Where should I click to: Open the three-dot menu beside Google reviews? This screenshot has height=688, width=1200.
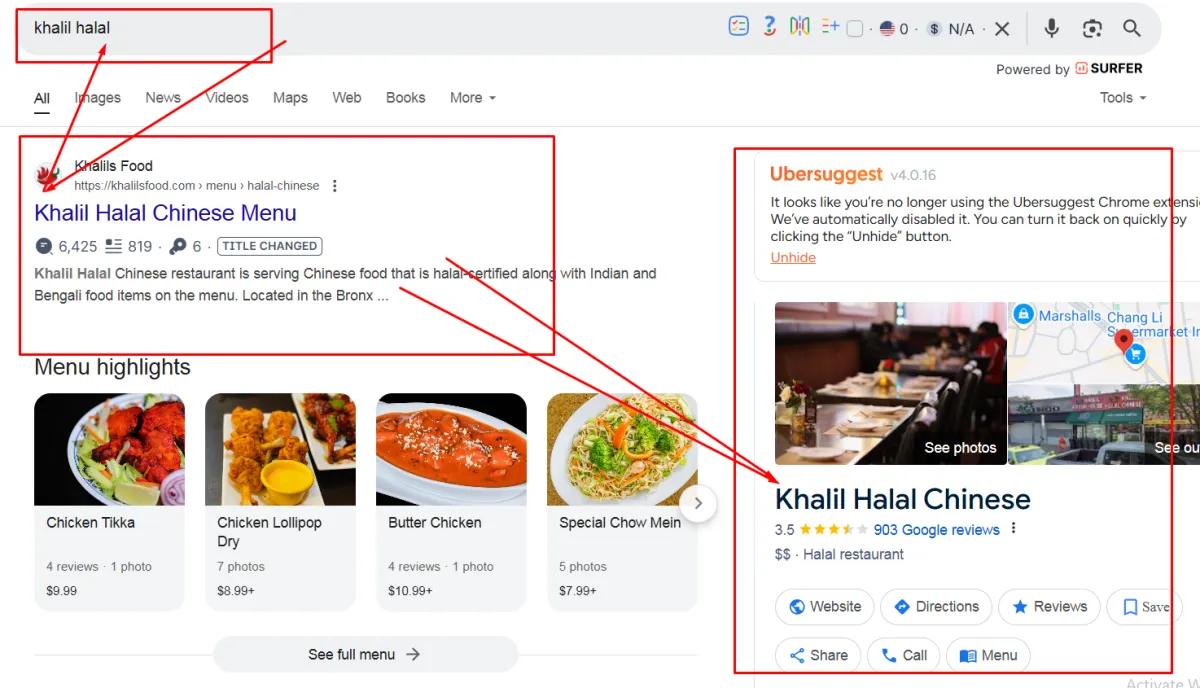pyautogui.click(x=1014, y=529)
